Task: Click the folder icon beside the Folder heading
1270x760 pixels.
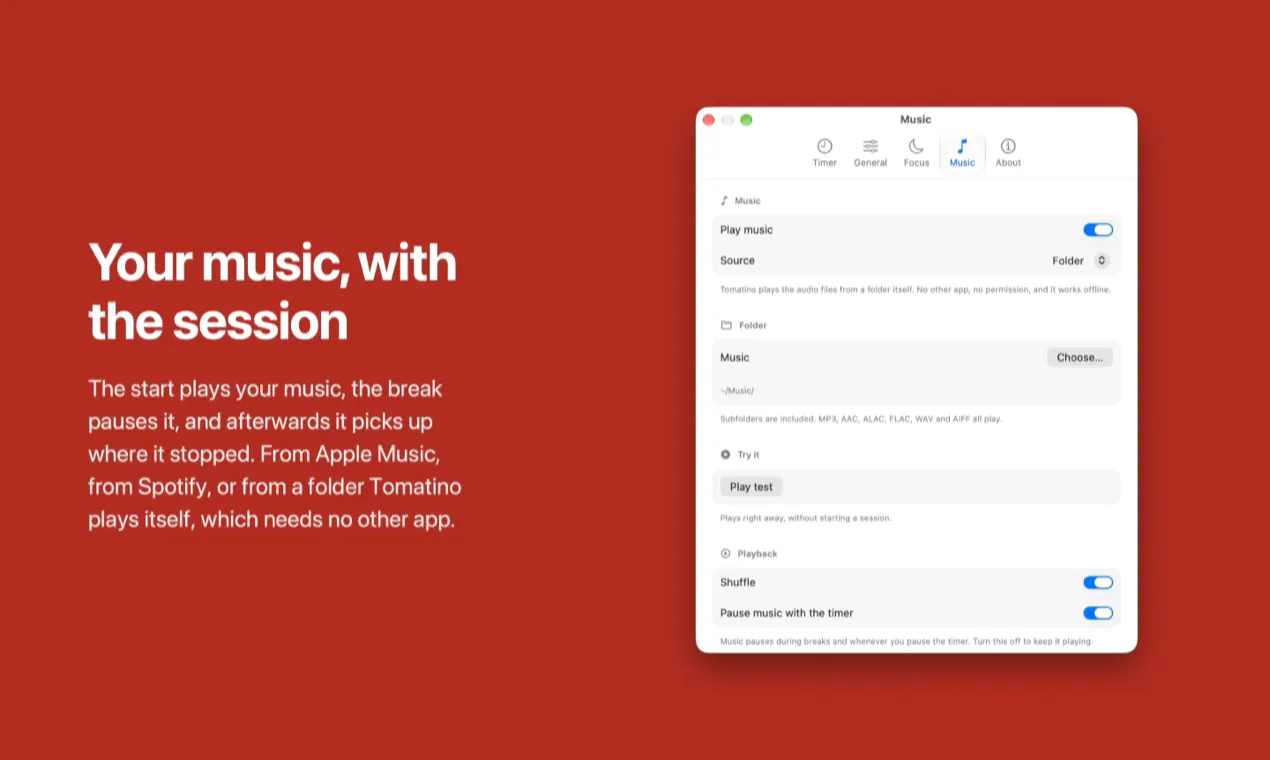Action: click(726, 325)
